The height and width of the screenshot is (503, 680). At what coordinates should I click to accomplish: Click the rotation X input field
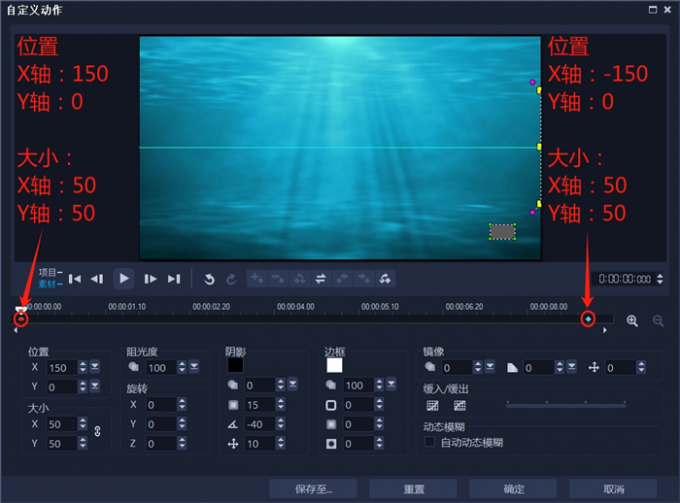(x=161, y=405)
